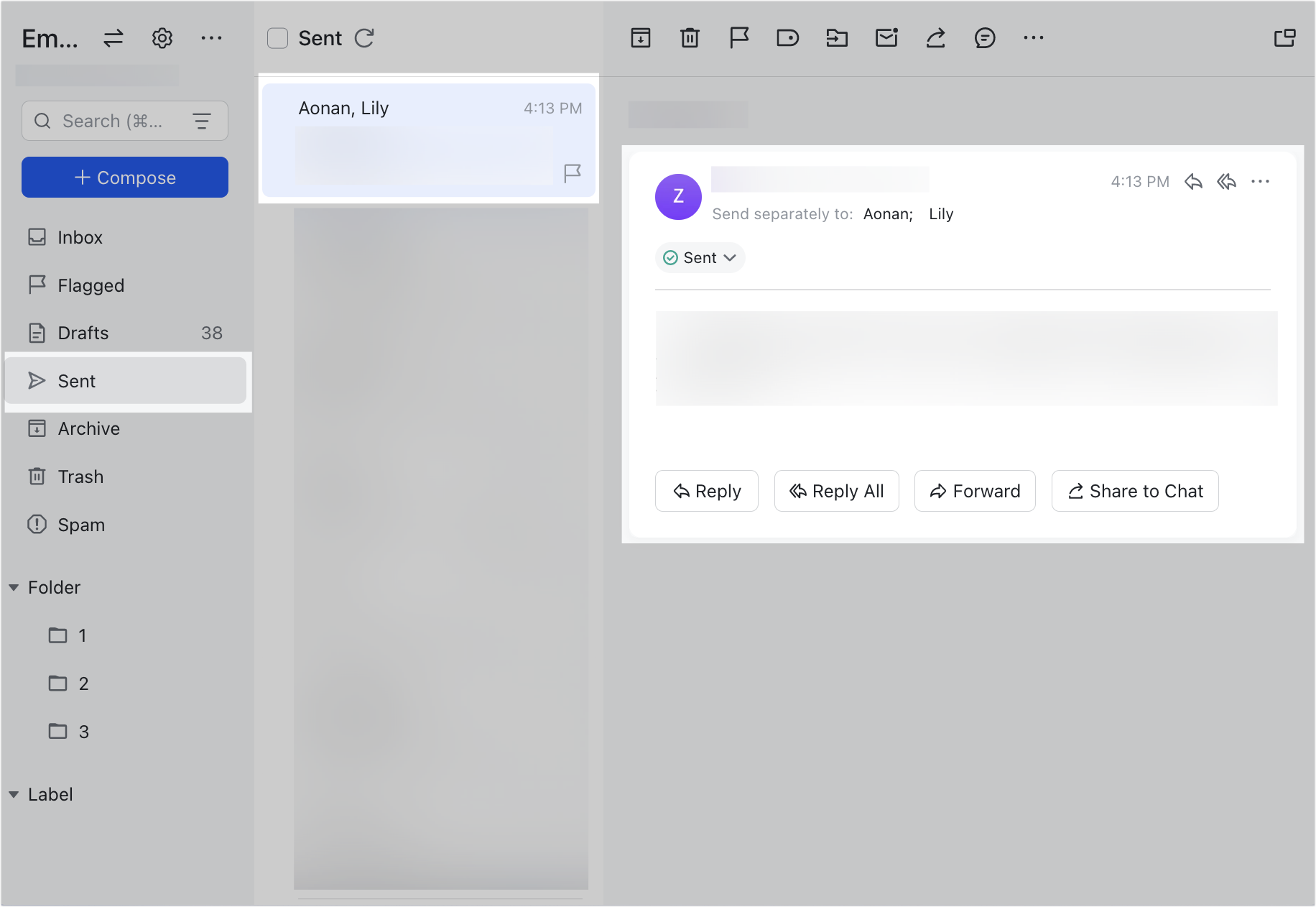1316x907 pixels.
Task: Open the Spam folder
Action: point(80,525)
